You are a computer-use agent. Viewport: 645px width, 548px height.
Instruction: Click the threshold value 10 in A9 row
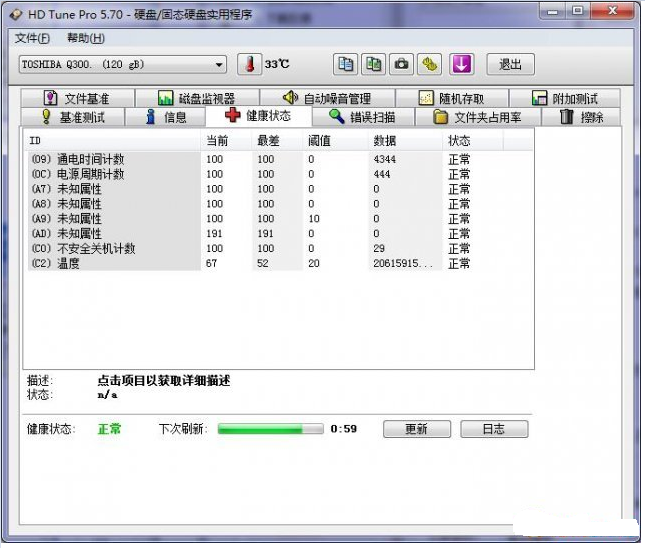(314, 219)
